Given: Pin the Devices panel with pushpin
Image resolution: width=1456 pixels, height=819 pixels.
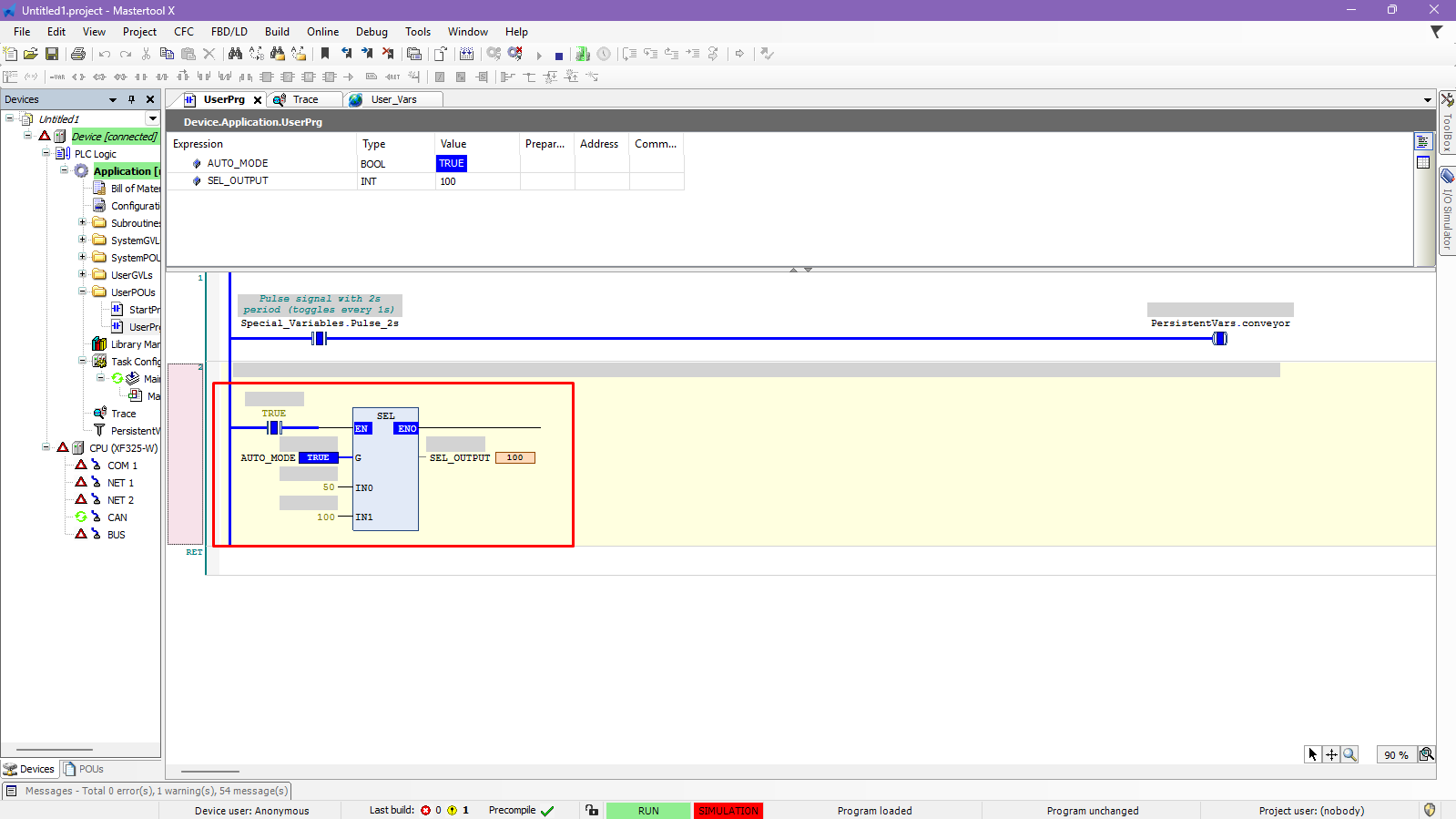Looking at the screenshot, I should pos(131,99).
